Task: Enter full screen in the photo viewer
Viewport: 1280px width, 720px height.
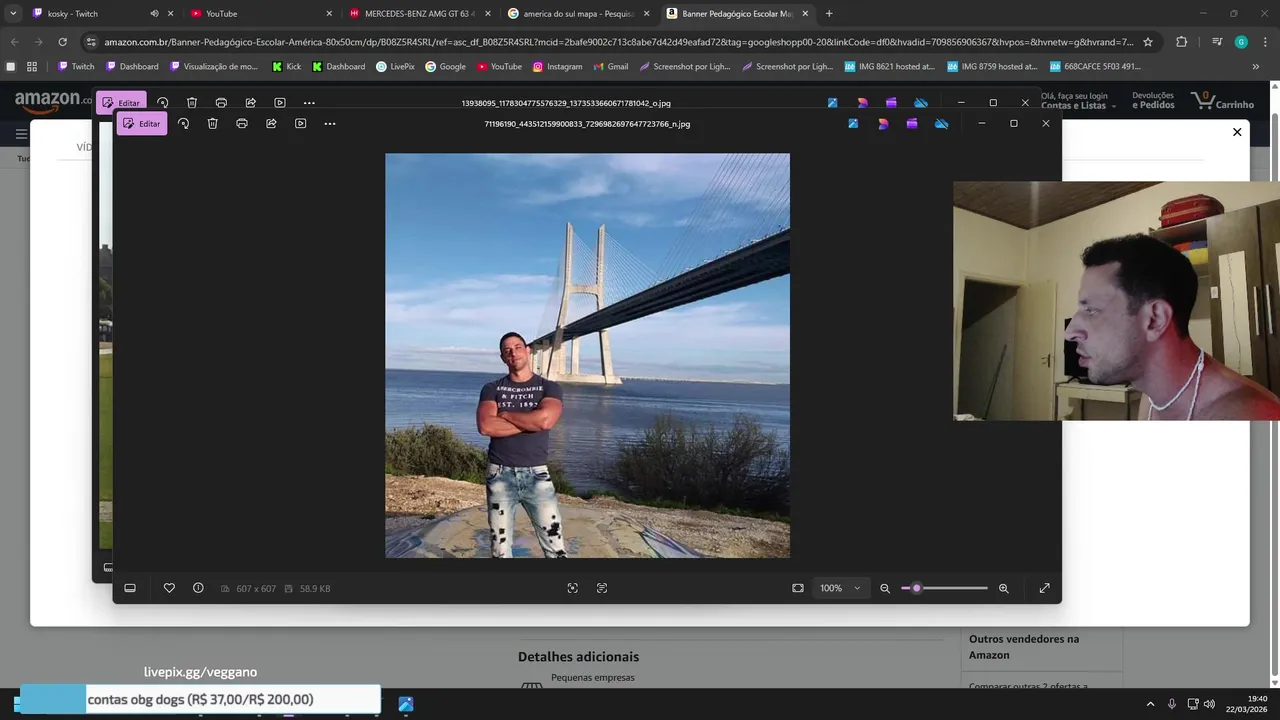Action: coord(1045,588)
